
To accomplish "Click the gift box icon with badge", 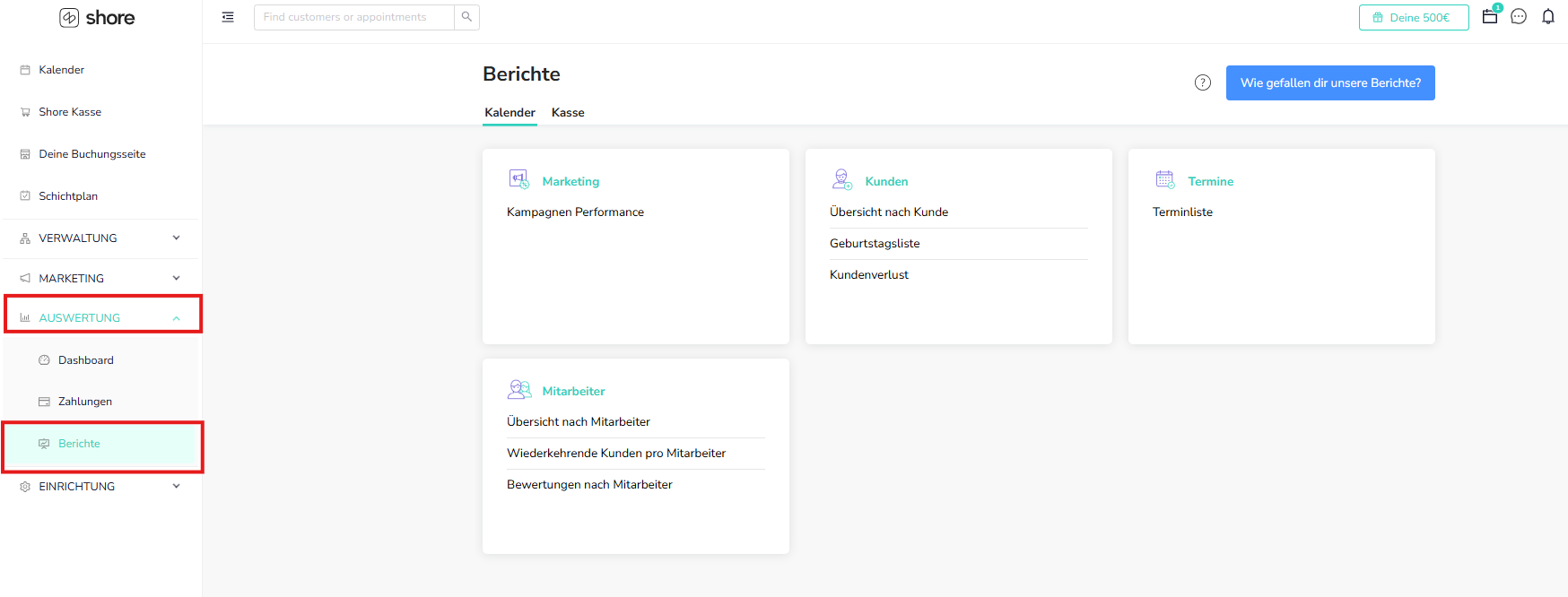I will pyautogui.click(x=1490, y=16).
